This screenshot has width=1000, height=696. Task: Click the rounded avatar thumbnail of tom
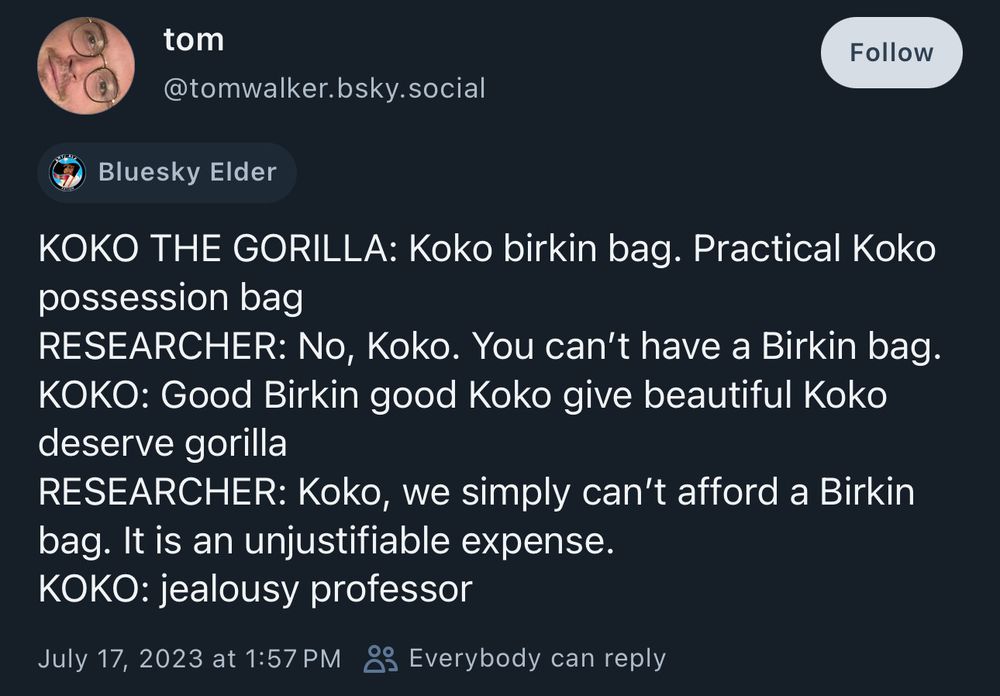click(x=86, y=65)
